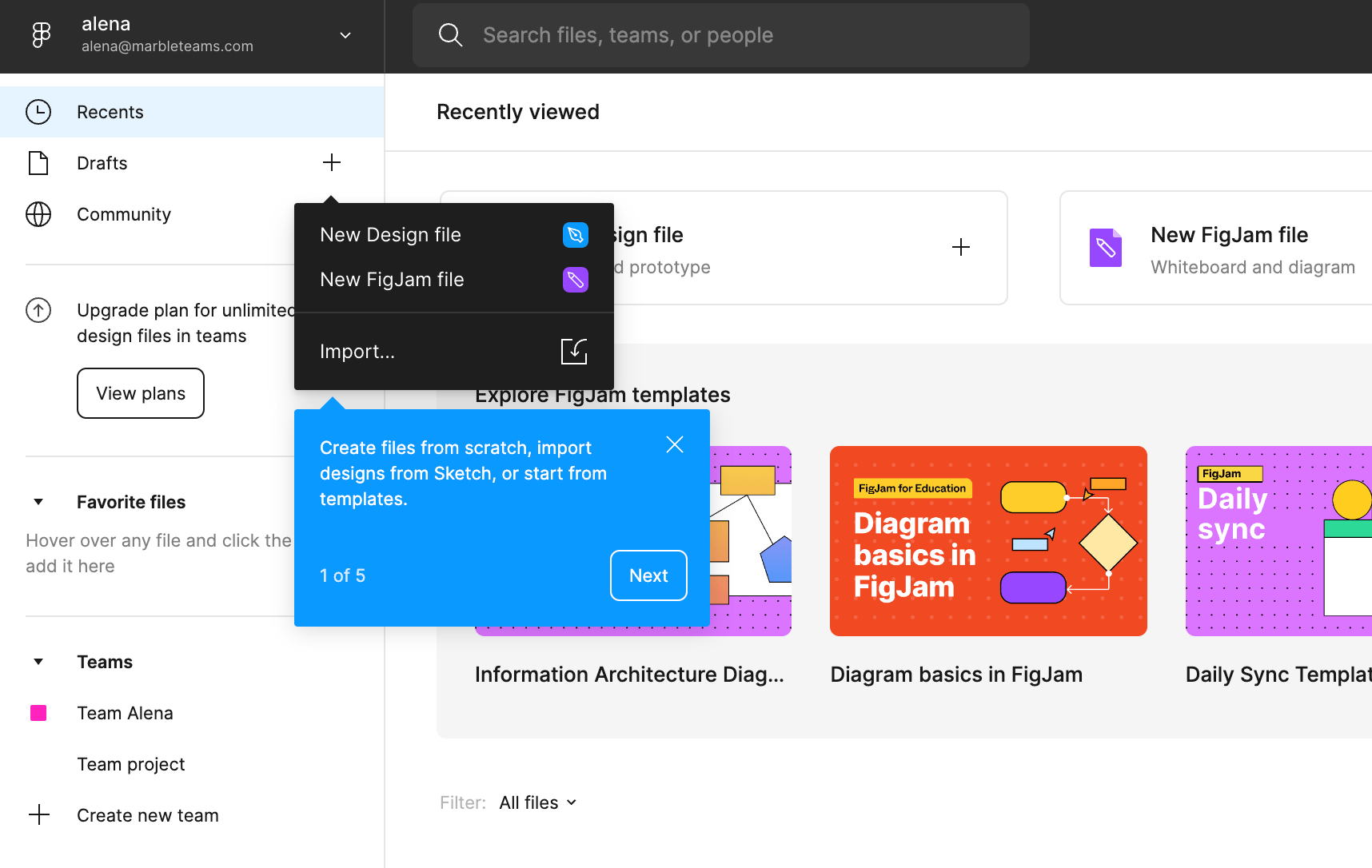Click the New Design file icon in the menu
The height and width of the screenshot is (868, 1372).
(575, 234)
